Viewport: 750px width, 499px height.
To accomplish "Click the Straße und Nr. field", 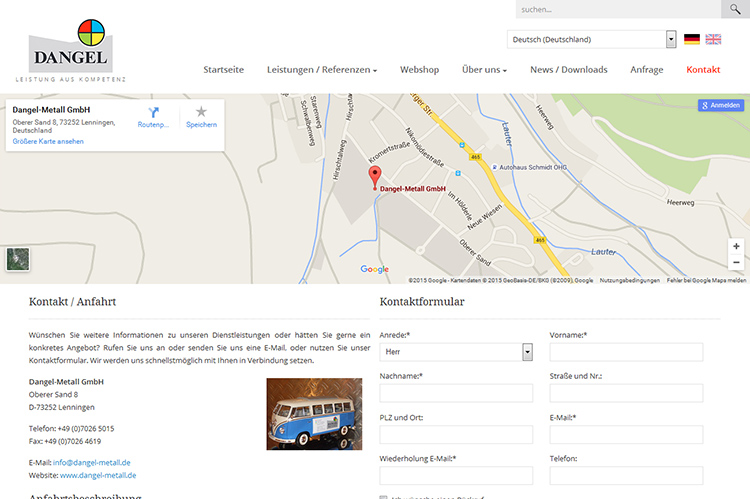I will (626, 393).
